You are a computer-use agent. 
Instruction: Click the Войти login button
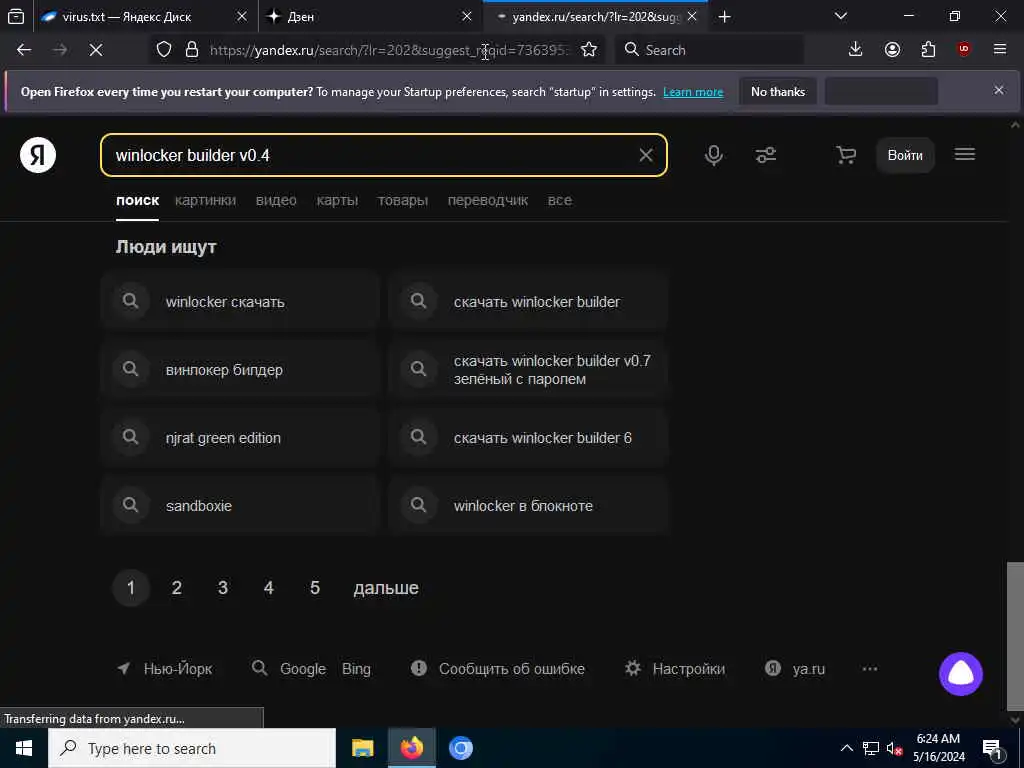(x=905, y=155)
